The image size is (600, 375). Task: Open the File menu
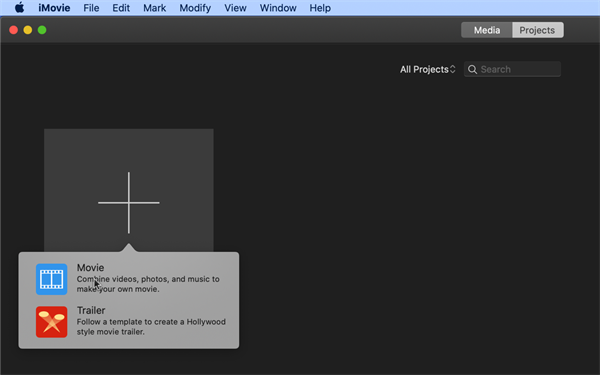point(91,8)
